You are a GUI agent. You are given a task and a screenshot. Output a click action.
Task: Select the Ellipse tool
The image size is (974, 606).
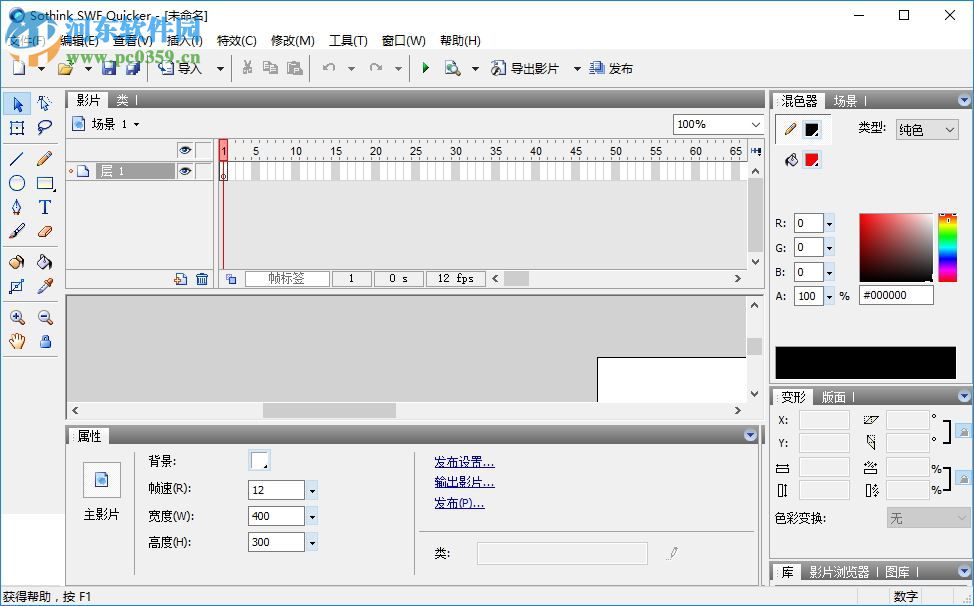[x=16, y=183]
